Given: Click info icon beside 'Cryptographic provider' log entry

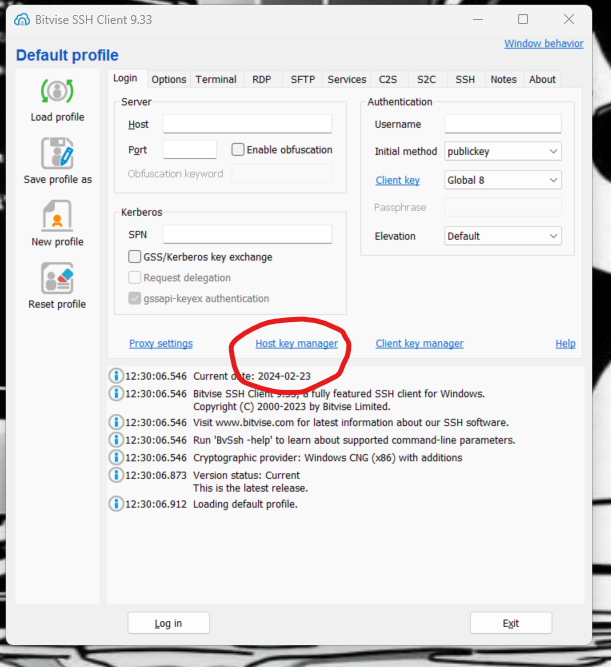Looking at the screenshot, I should (116, 458).
